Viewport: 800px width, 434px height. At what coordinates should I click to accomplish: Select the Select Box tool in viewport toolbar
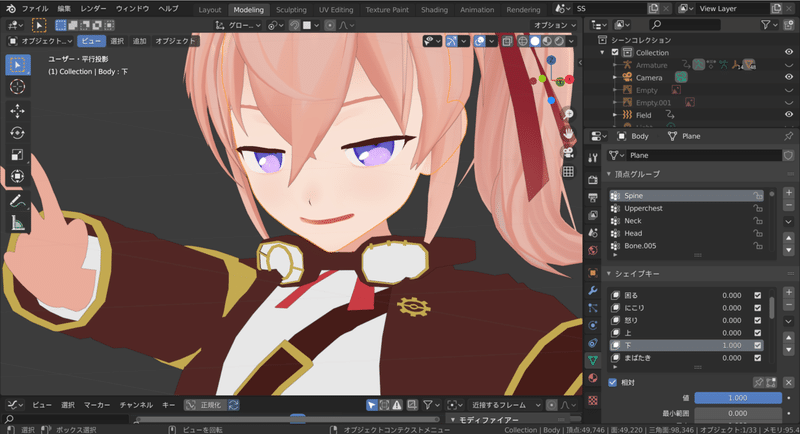pos(17,65)
